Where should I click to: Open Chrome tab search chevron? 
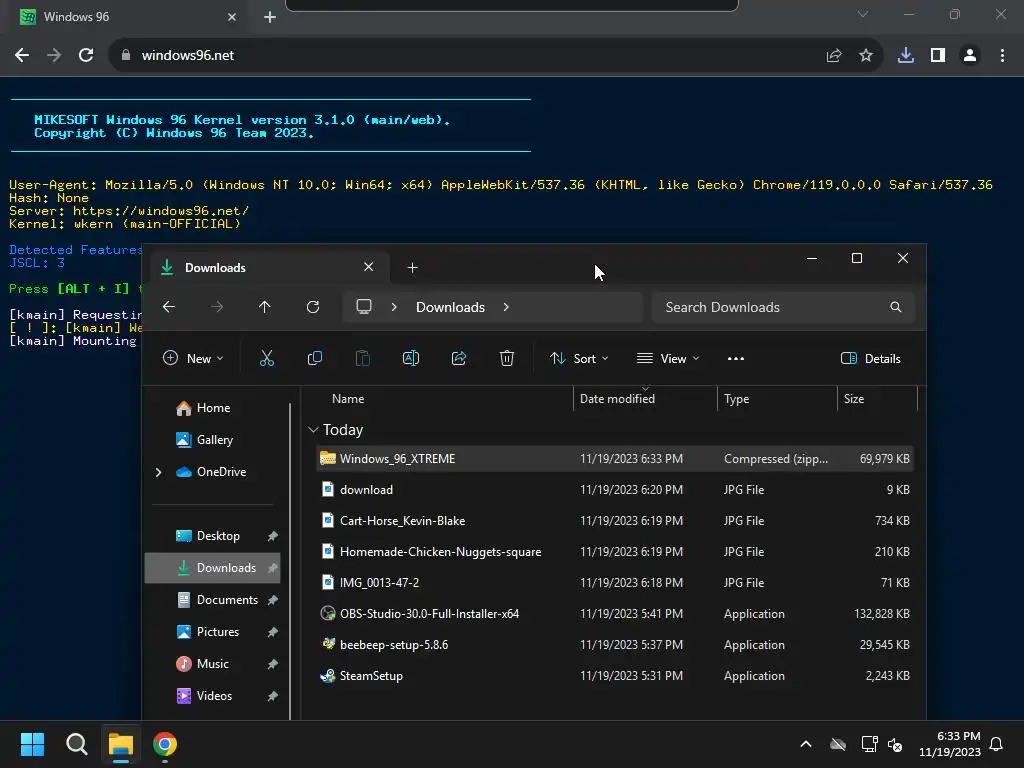coord(863,14)
